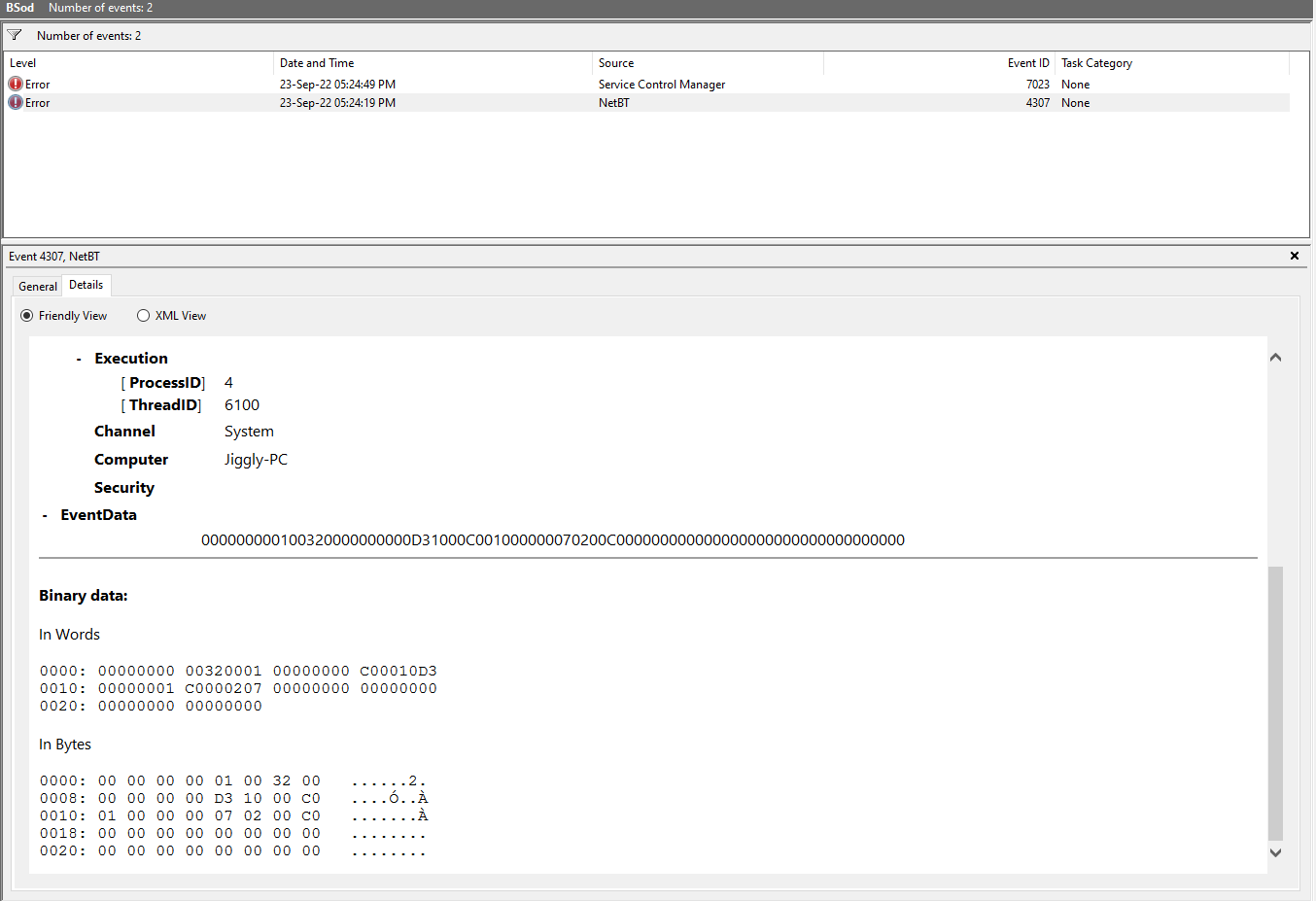Screen dimensions: 1316x901
Task: Click the Service Control Manager error icon
Action: [16, 85]
